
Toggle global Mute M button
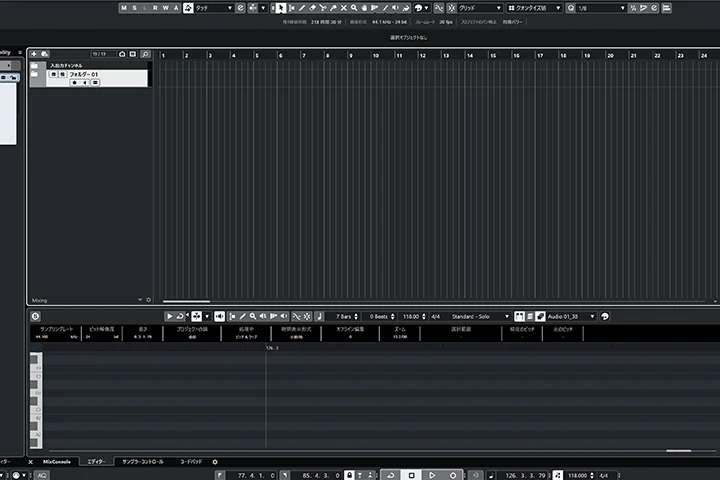(x=124, y=8)
